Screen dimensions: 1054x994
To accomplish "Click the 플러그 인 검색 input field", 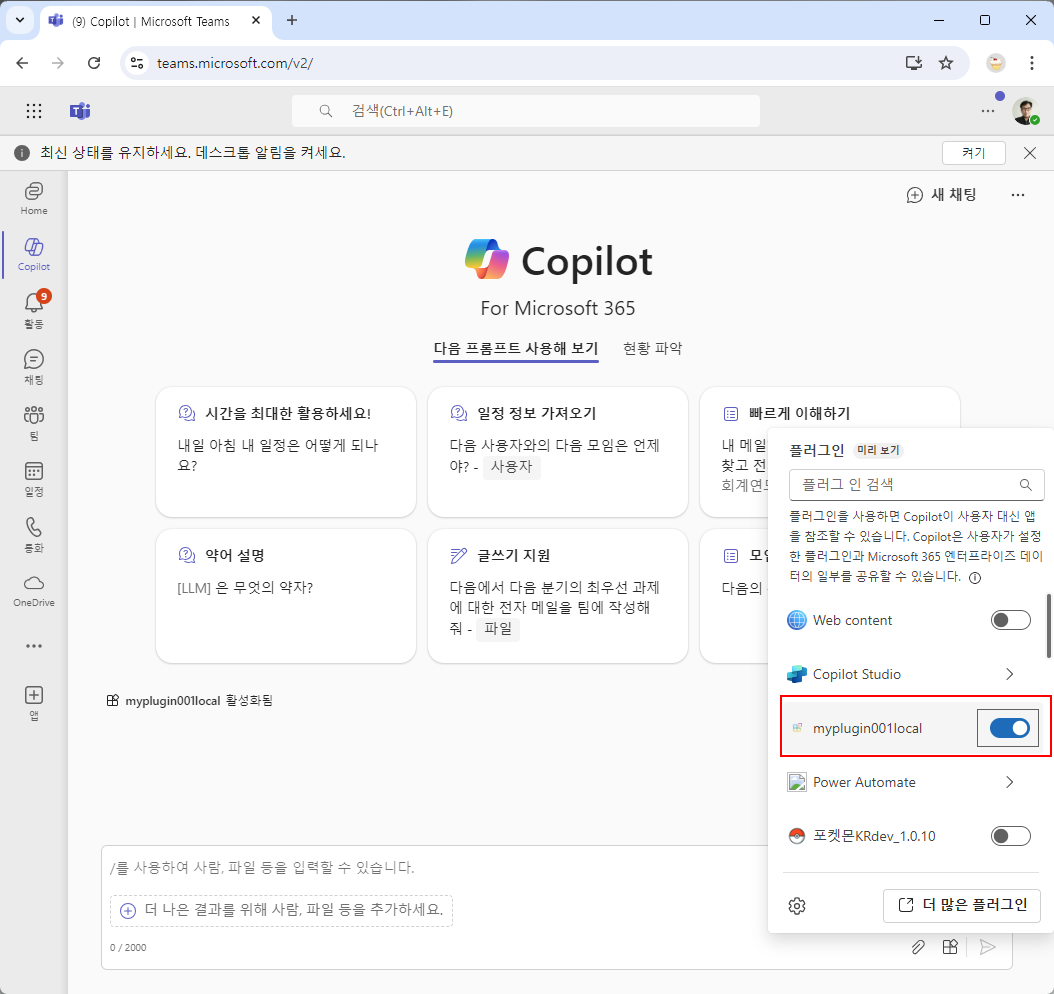I will coord(916,485).
